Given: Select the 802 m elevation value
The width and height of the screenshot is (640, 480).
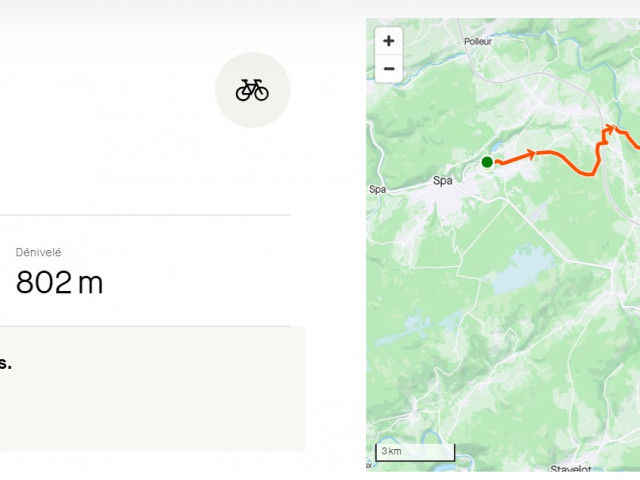Looking at the screenshot, I should [x=59, y=283].
